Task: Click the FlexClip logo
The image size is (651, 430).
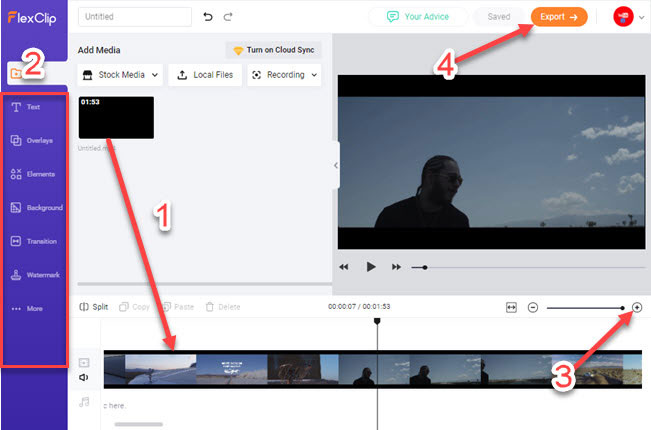Action: tap(32, 18)
